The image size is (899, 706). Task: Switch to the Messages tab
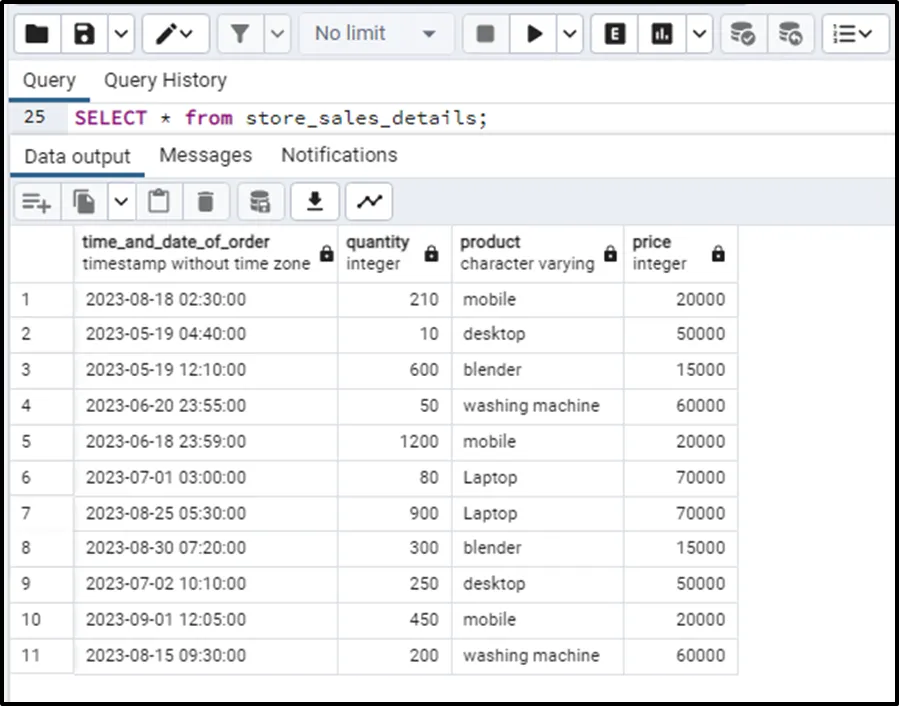click(205, 155)
